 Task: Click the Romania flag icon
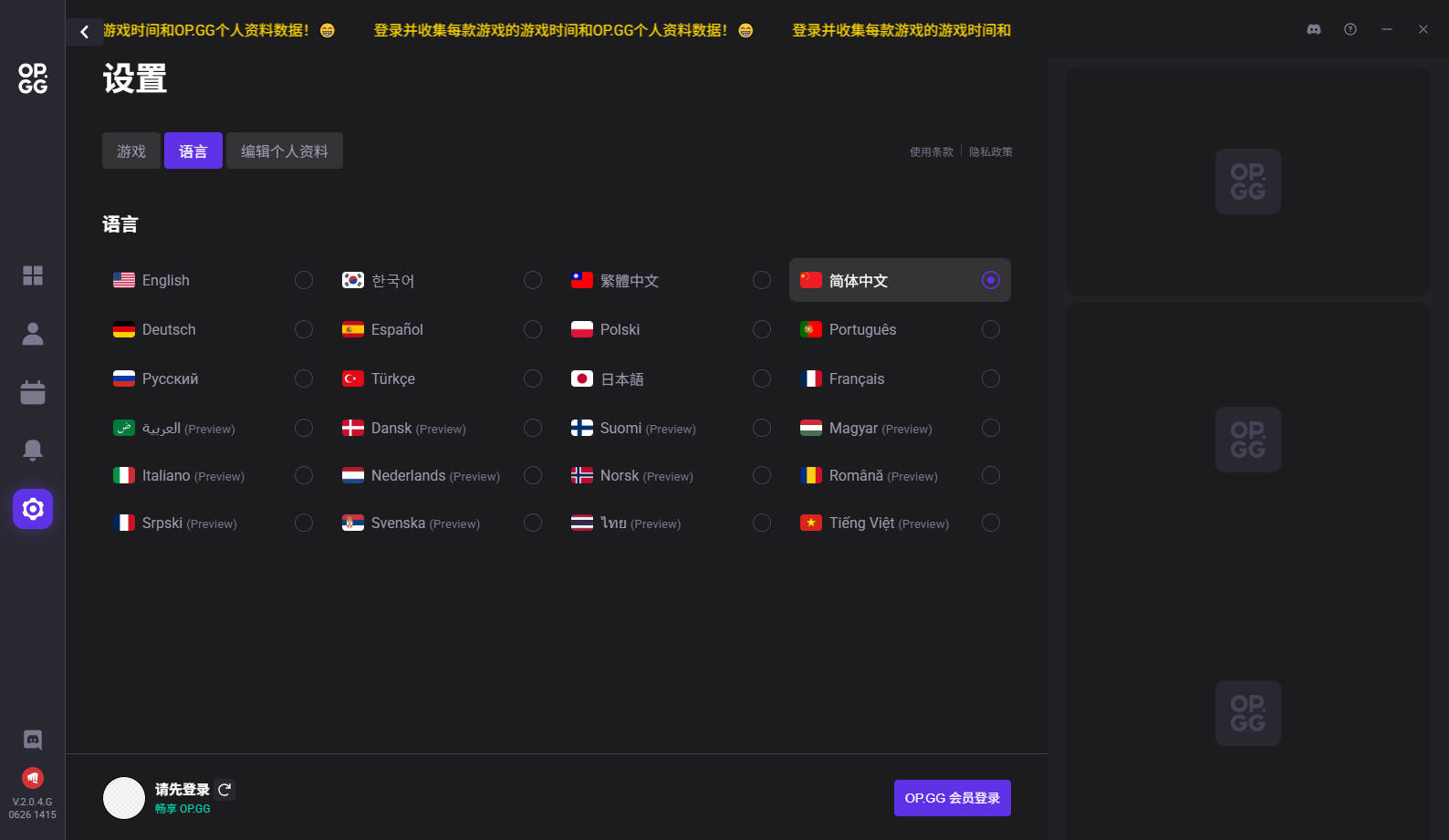coord(811,475)
